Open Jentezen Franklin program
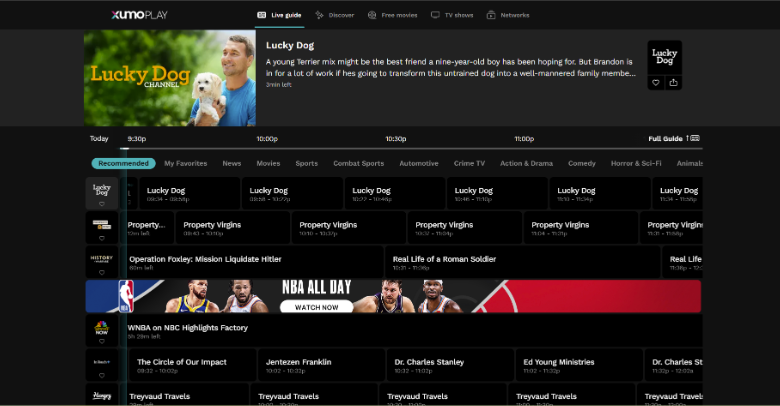 (321, 365)
